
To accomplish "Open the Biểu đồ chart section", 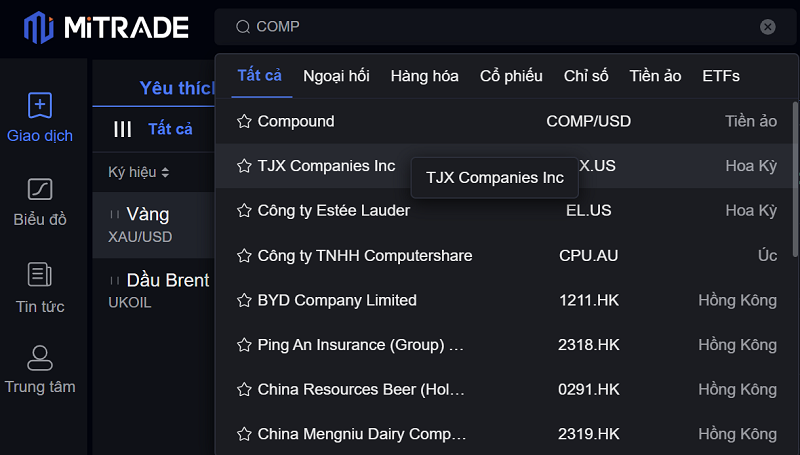I will pyautogui.click(x=40, y=201).
